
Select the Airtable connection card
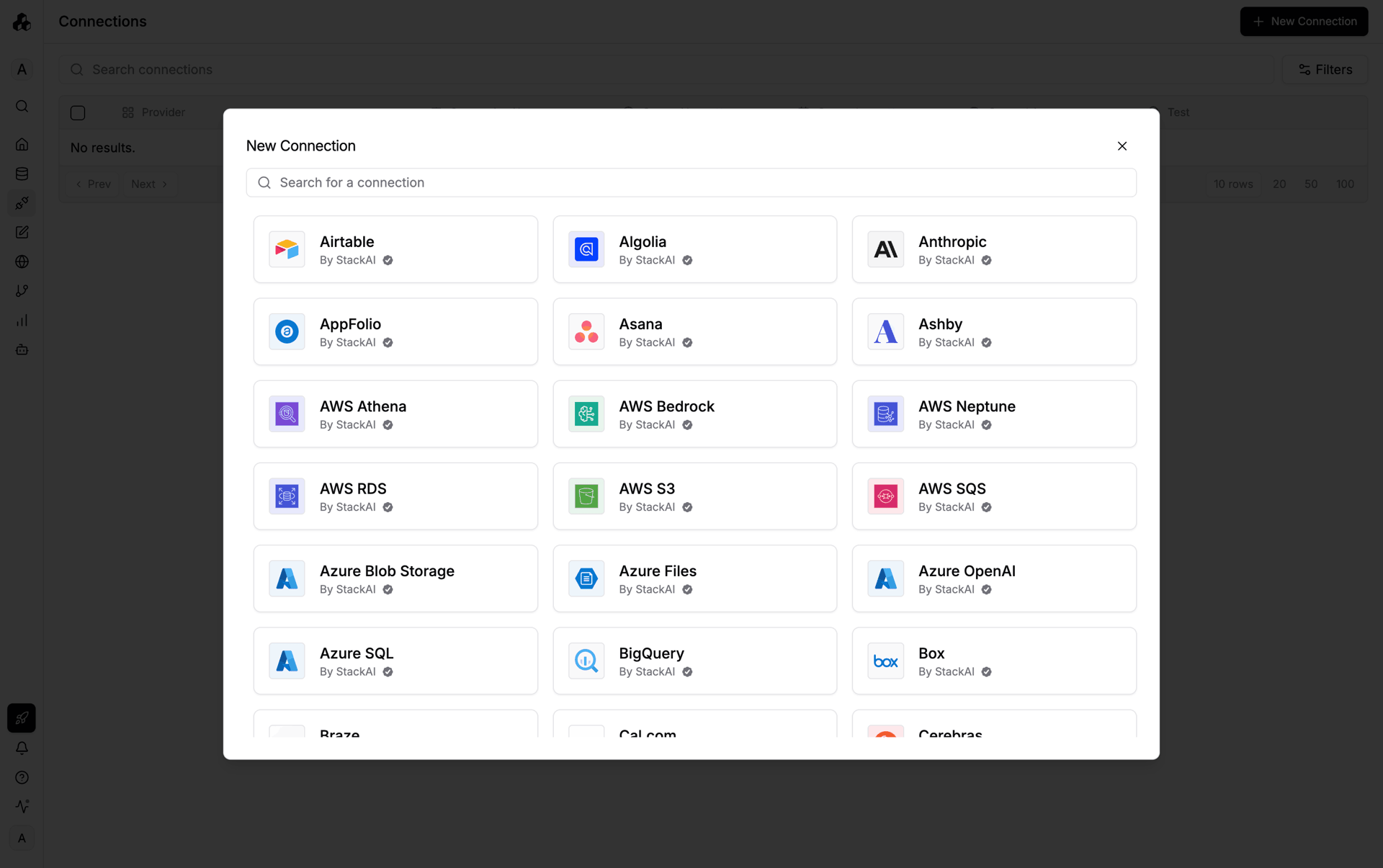coord(395,249)
